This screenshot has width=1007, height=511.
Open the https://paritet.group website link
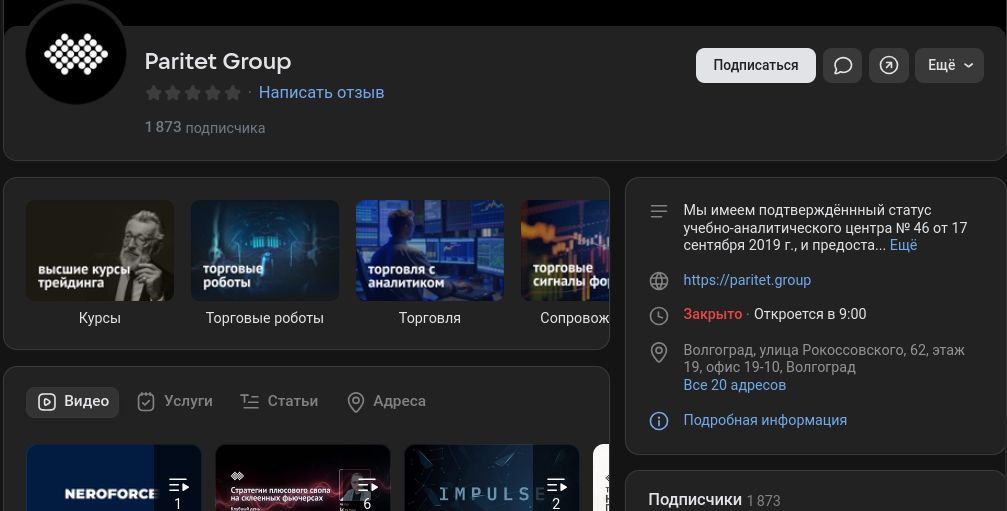747,280
